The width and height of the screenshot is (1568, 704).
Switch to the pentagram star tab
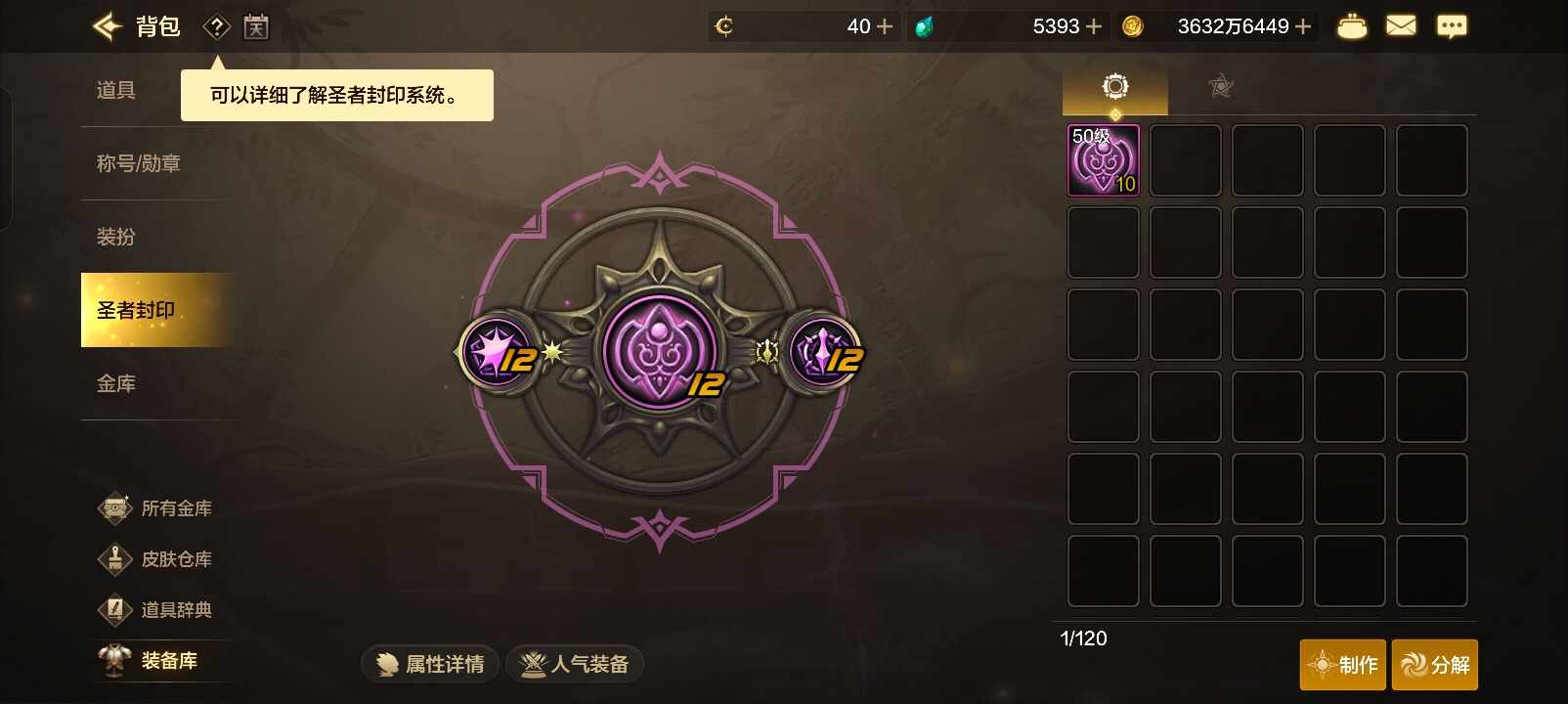(x=1221, y=87)
